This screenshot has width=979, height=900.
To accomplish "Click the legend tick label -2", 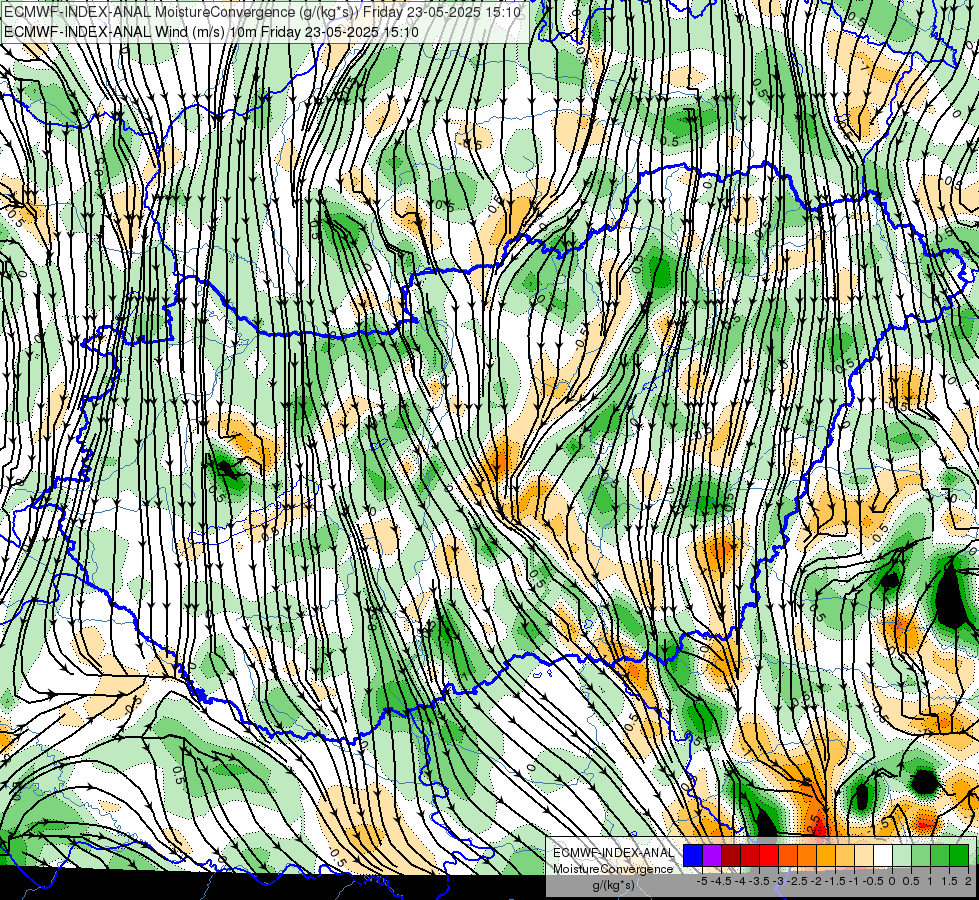I will (816, 881).
